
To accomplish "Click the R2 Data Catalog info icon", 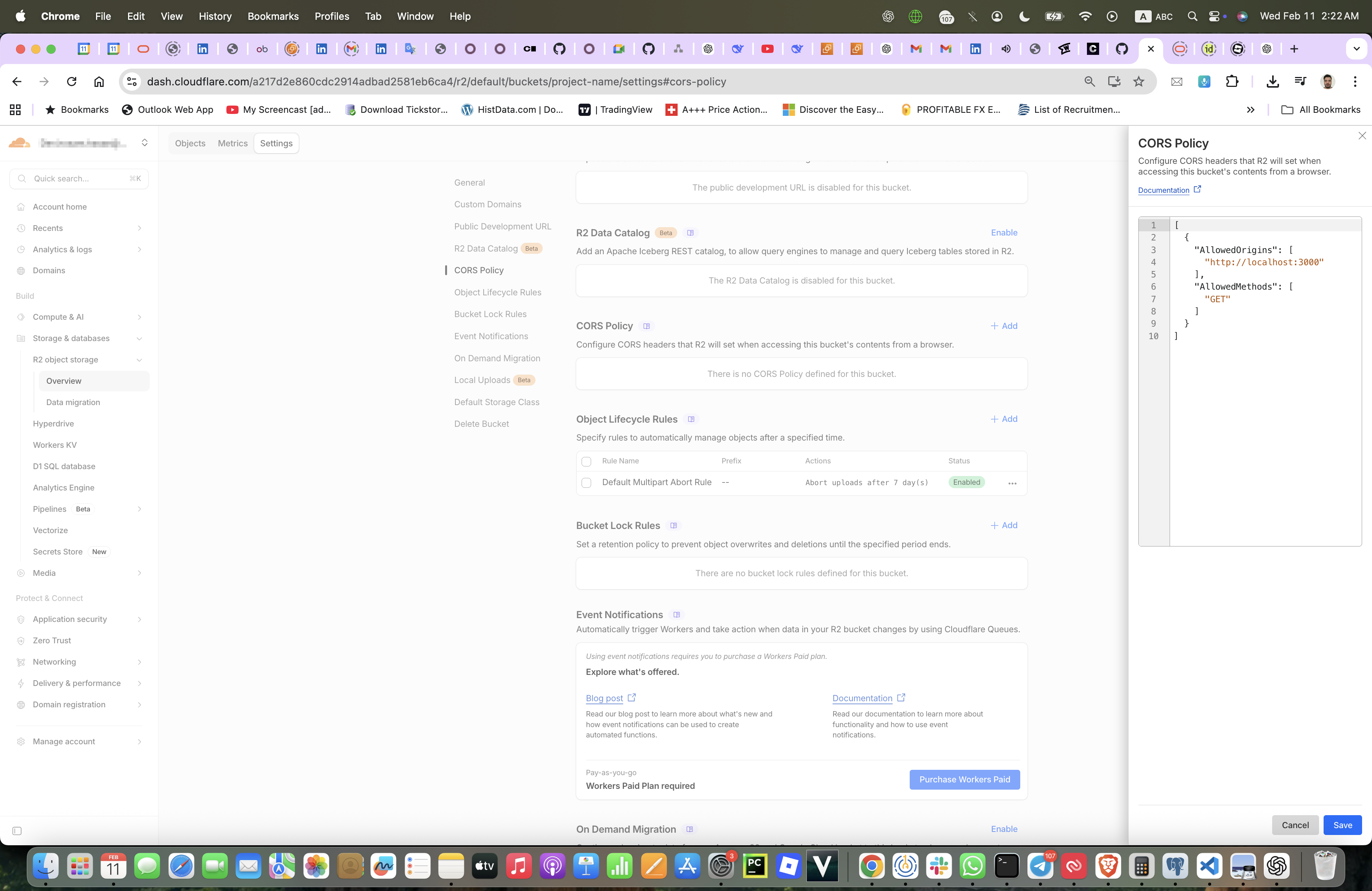I will tap(691, 233).
